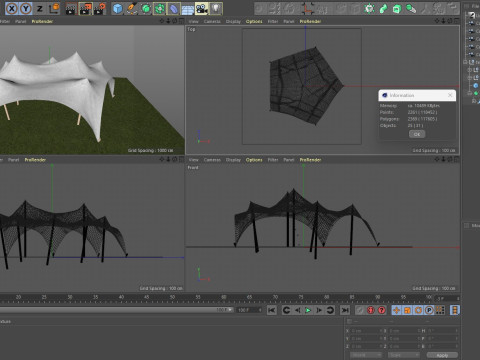Click OK in the Information dialog

point(417,134)
